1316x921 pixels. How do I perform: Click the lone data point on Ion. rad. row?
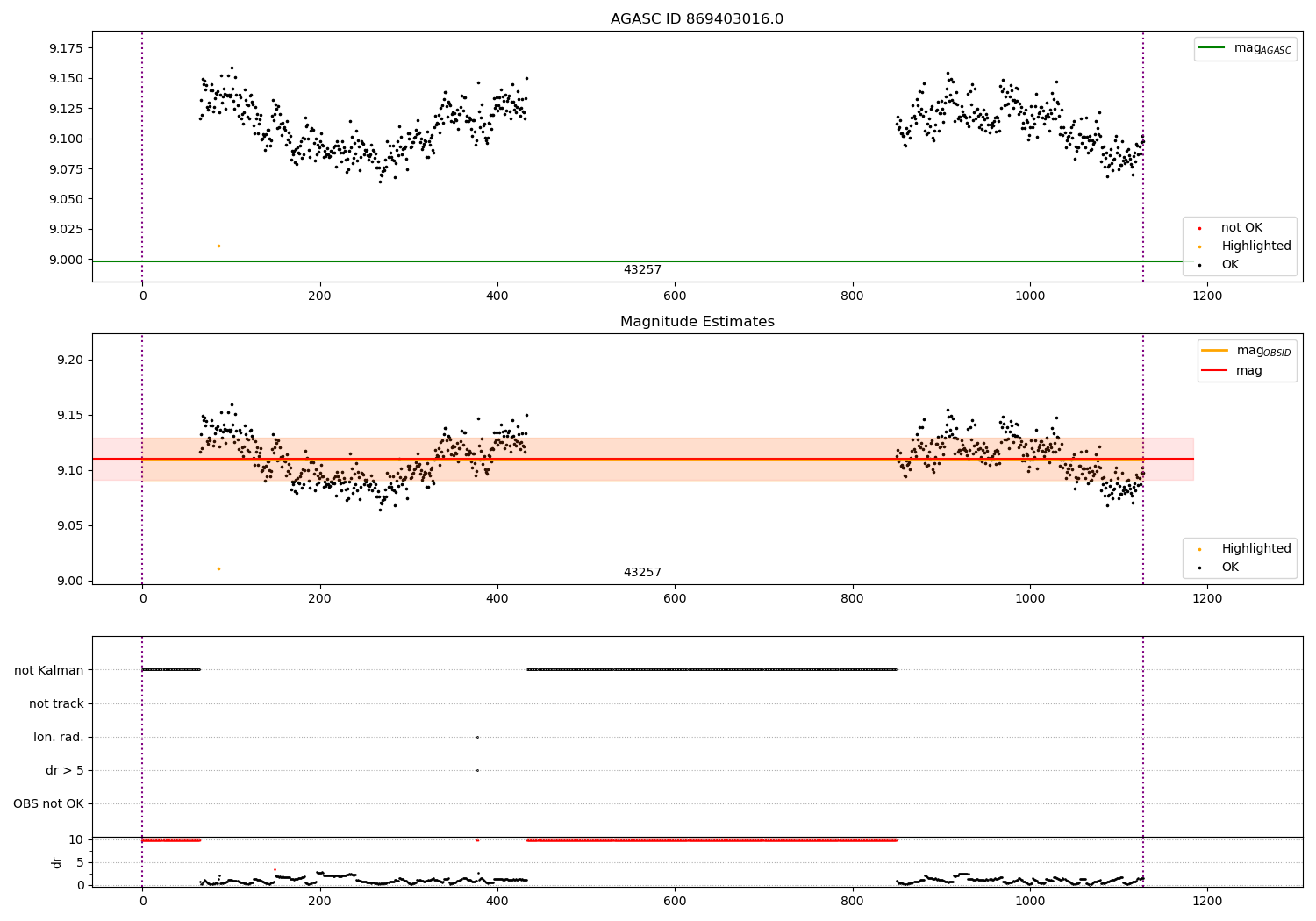coord(477,737)
